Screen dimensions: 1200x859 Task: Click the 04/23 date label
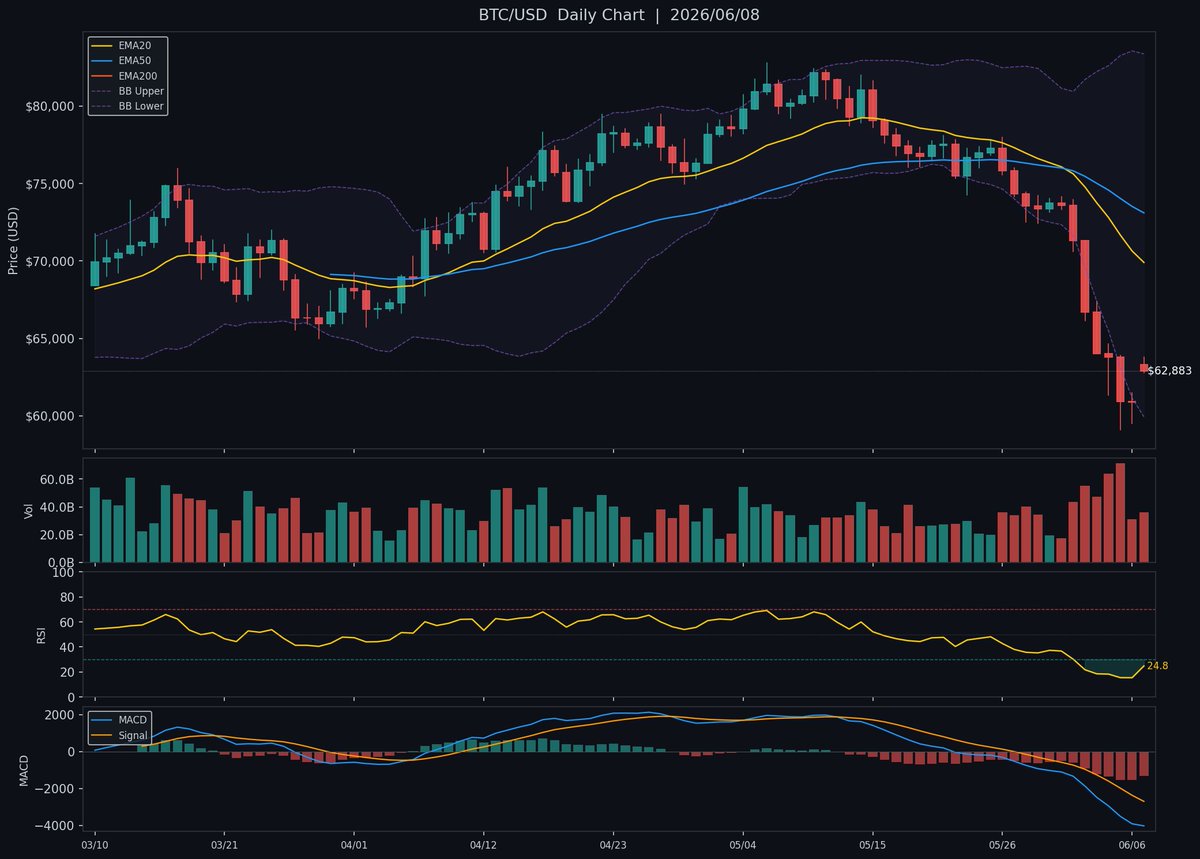[x=613, y=846]
